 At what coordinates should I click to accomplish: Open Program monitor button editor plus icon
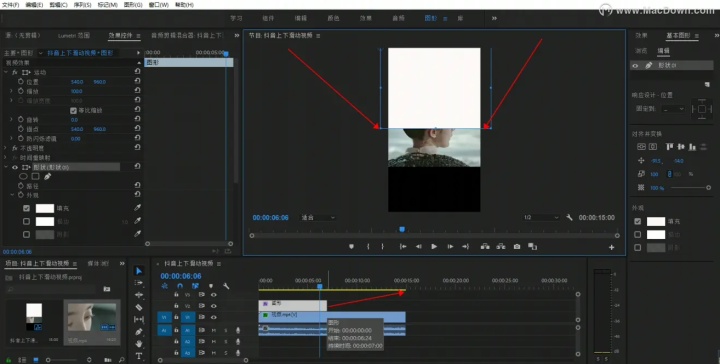(x=611, y=247)
